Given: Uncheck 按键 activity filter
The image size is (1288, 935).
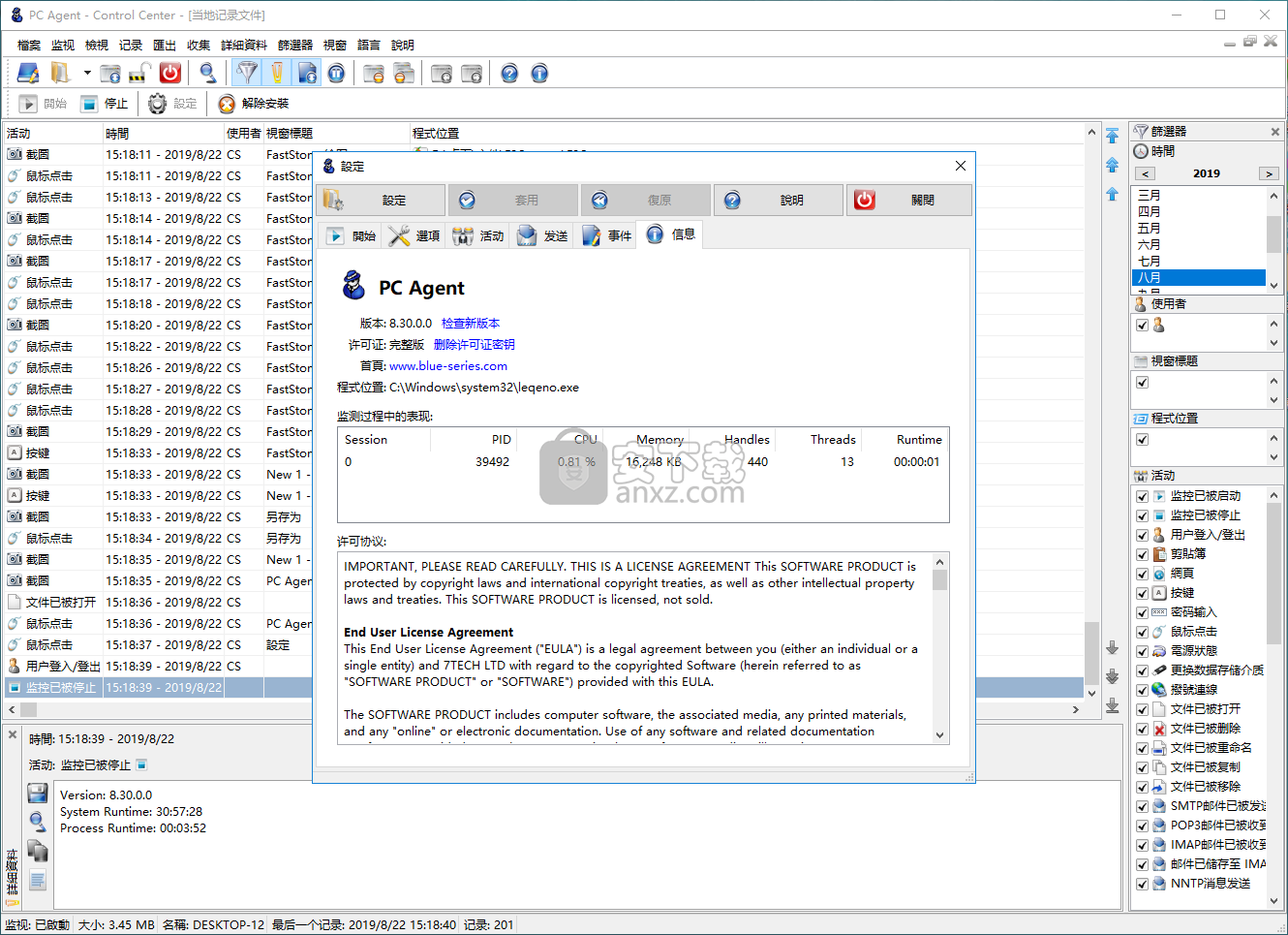Looking at the screenshot, I should point(1143,593).
